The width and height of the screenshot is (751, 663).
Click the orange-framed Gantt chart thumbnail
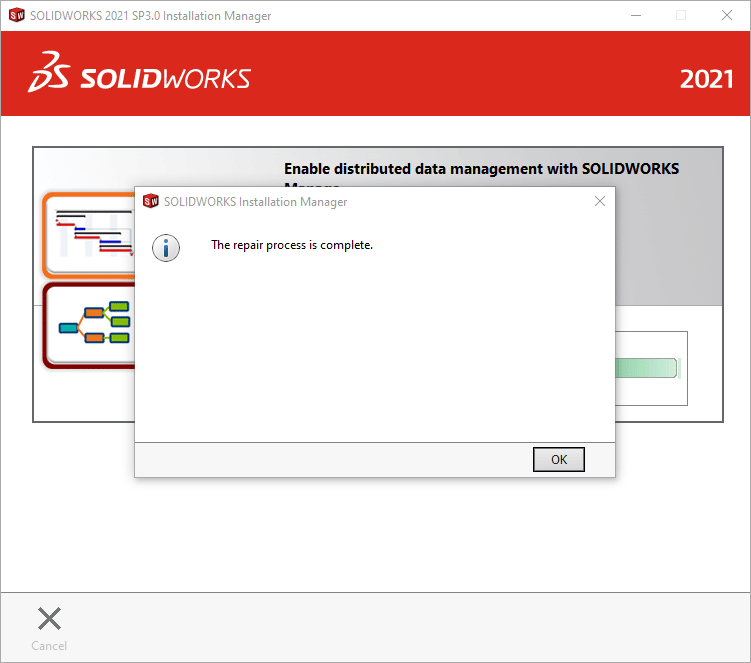[89, 235]
